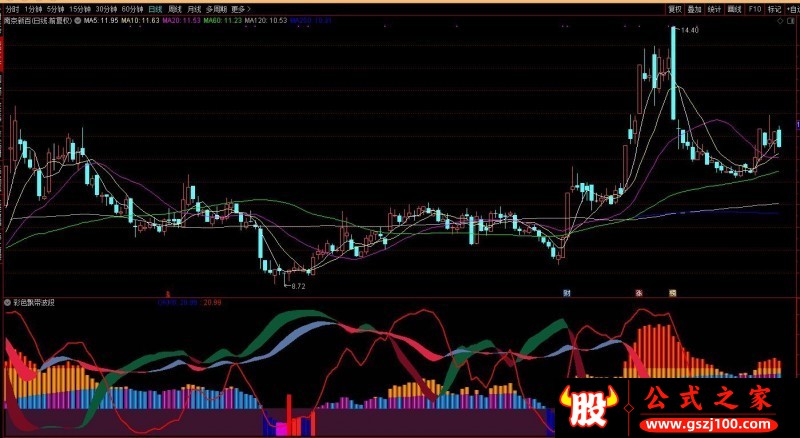The image size is (800, 438).
Task: Click the 标记 mark button
Action: click(774, 9)
